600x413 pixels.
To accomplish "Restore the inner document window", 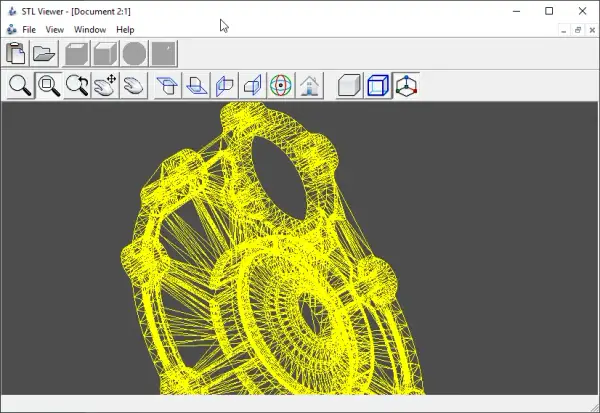I will coord(578,30).
